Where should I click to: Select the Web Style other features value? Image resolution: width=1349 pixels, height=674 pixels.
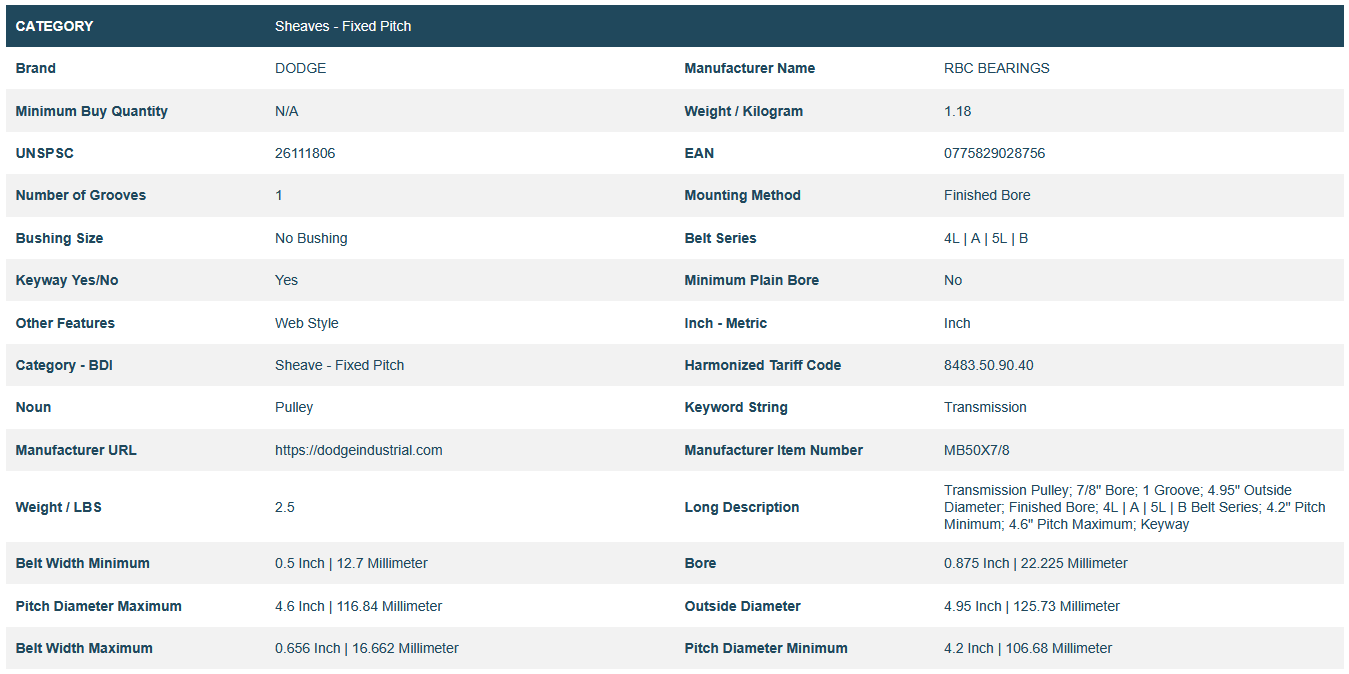coord(306,323)
